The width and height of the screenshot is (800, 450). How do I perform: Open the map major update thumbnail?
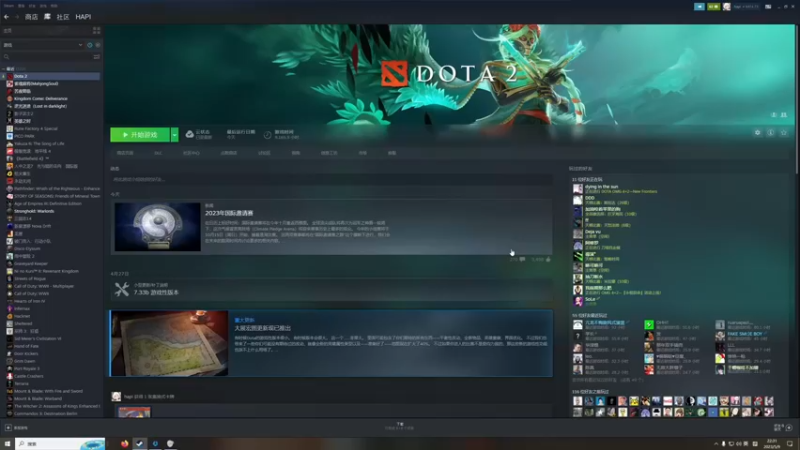click(x=170, y=343)
